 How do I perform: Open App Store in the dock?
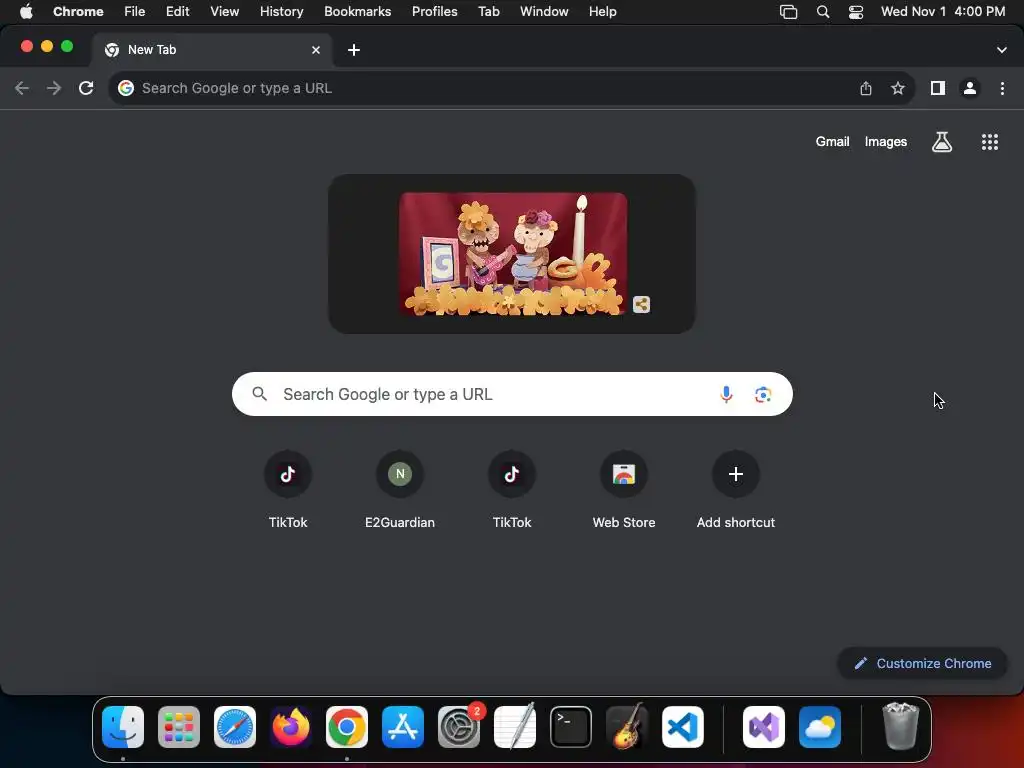click(x=403, y=727)
